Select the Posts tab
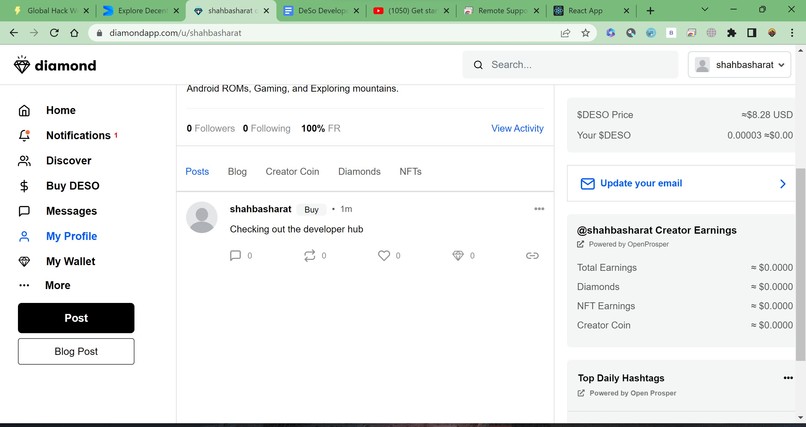 pos(197,172)
